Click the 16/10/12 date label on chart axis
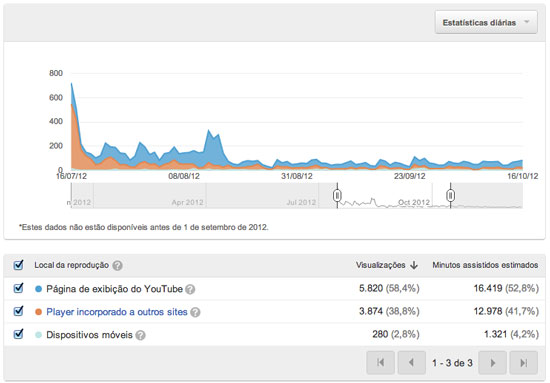 click(x=522, y=176)
